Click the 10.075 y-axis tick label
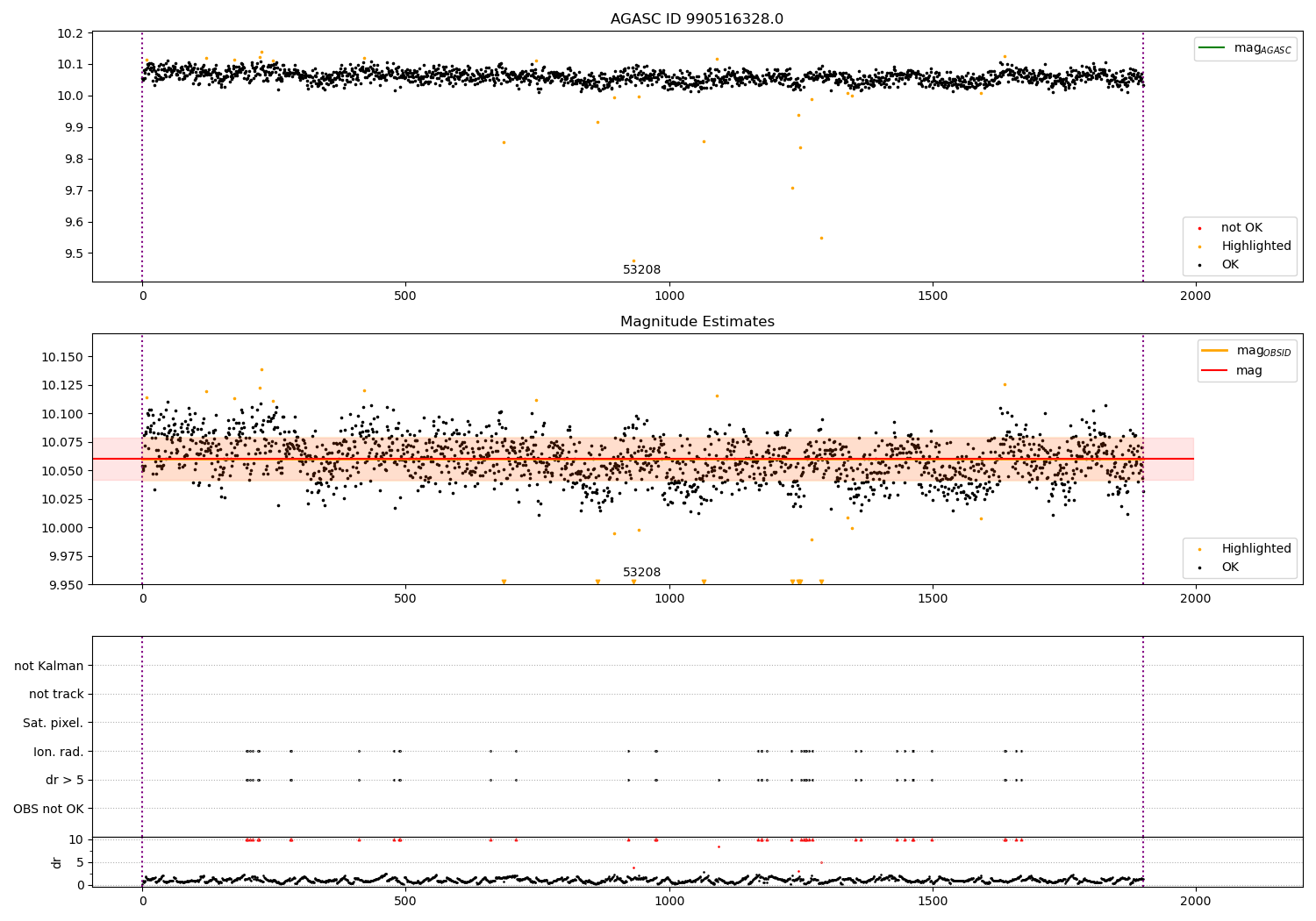This screenshot has height=921, width=1316. coord(63,443)
